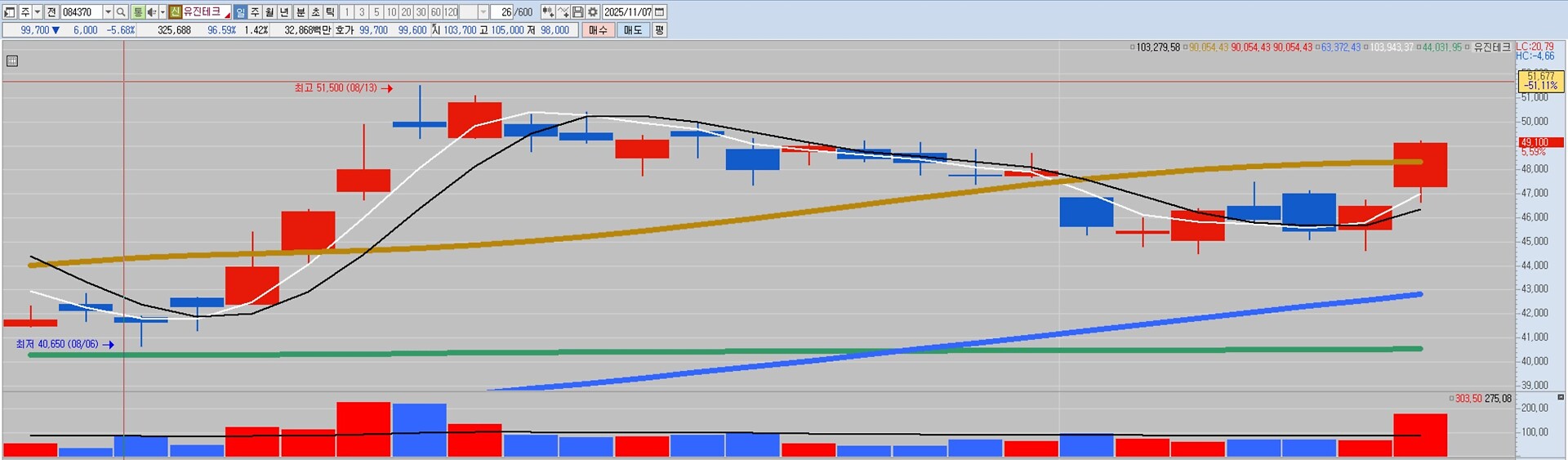Switch to the 틱 tick chart tab
The image size is (1568, 460).
(x=329, y=12)
